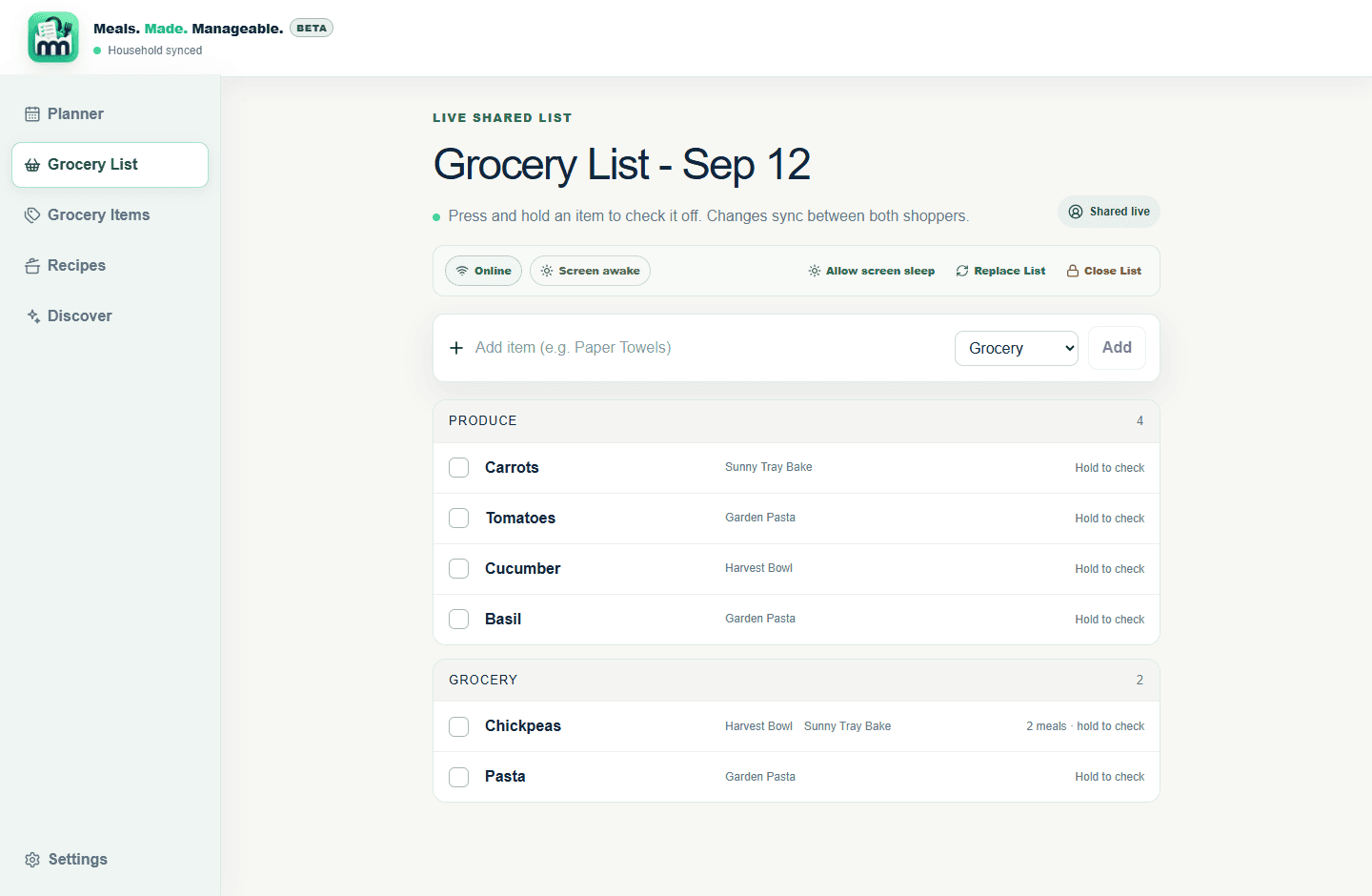Click Sunny Tray Bake tag on Carrots row

(768, 467)
